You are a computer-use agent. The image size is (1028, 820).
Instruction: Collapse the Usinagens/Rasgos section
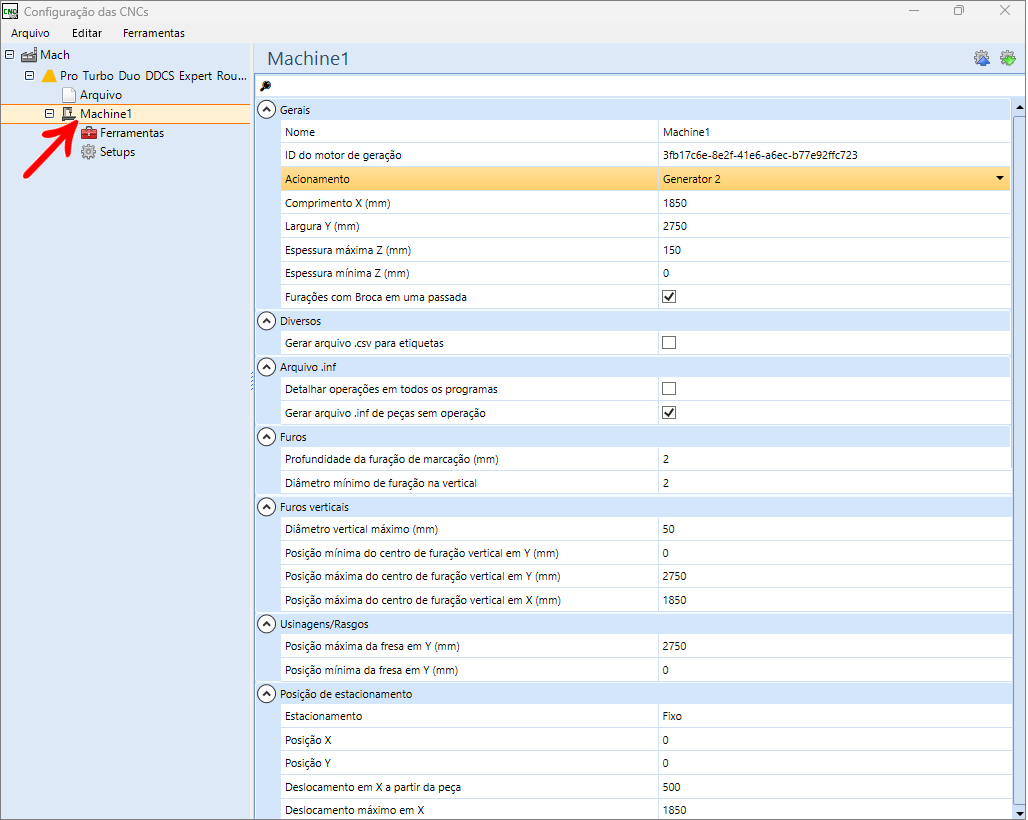(266, 624)
